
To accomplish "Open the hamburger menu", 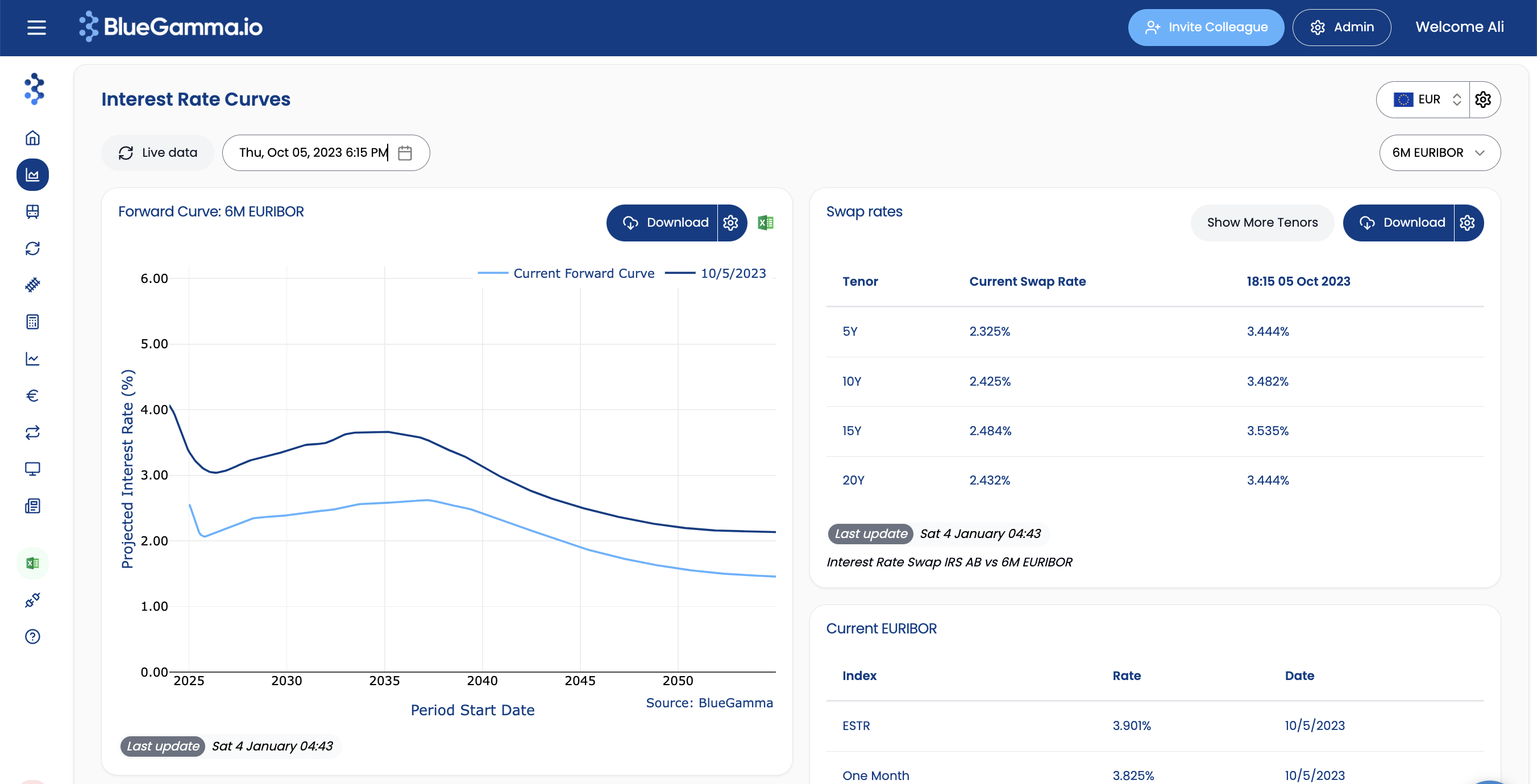I will [36, 27].
